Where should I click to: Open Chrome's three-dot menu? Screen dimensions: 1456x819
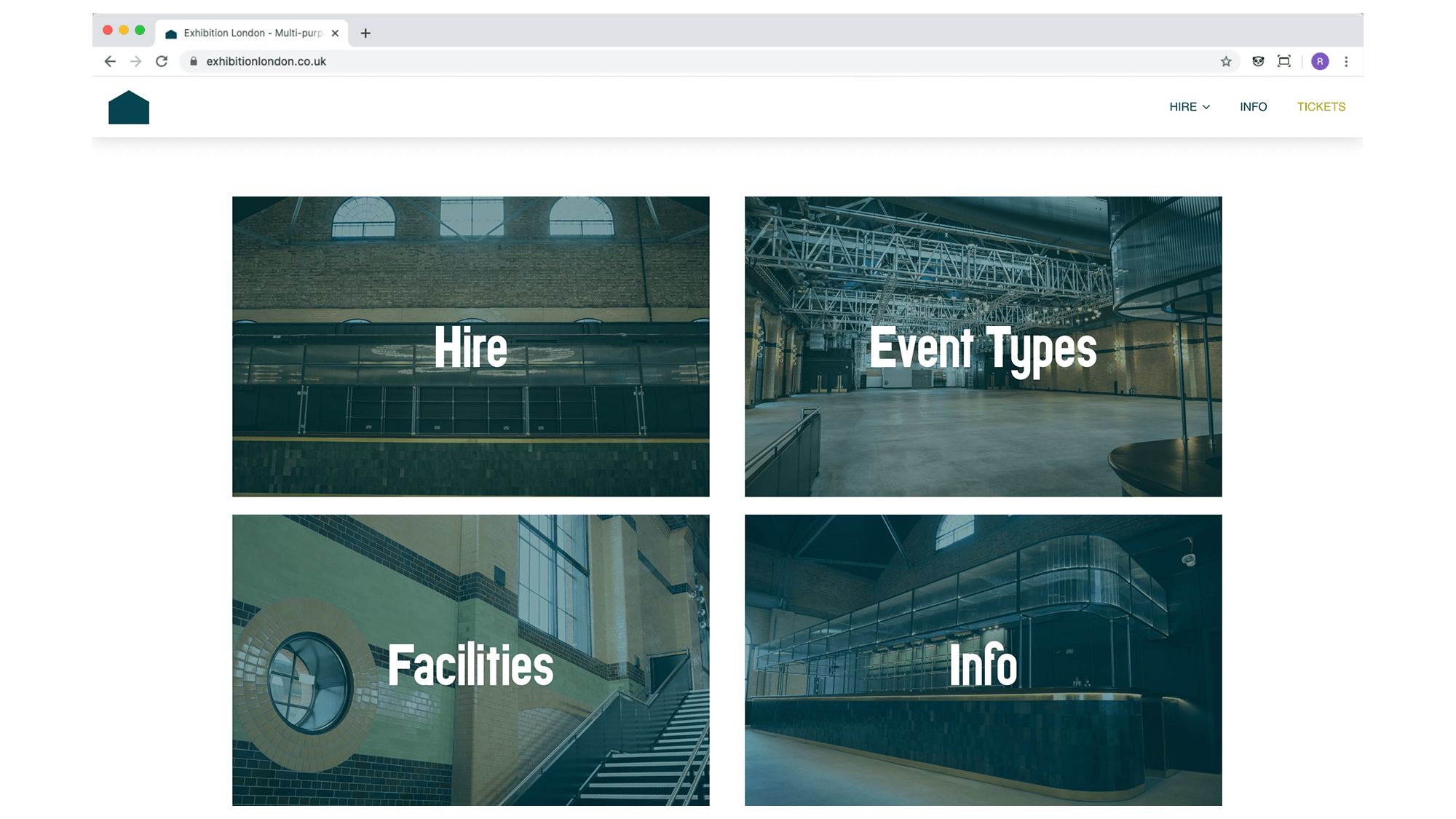click(1346, 62)
